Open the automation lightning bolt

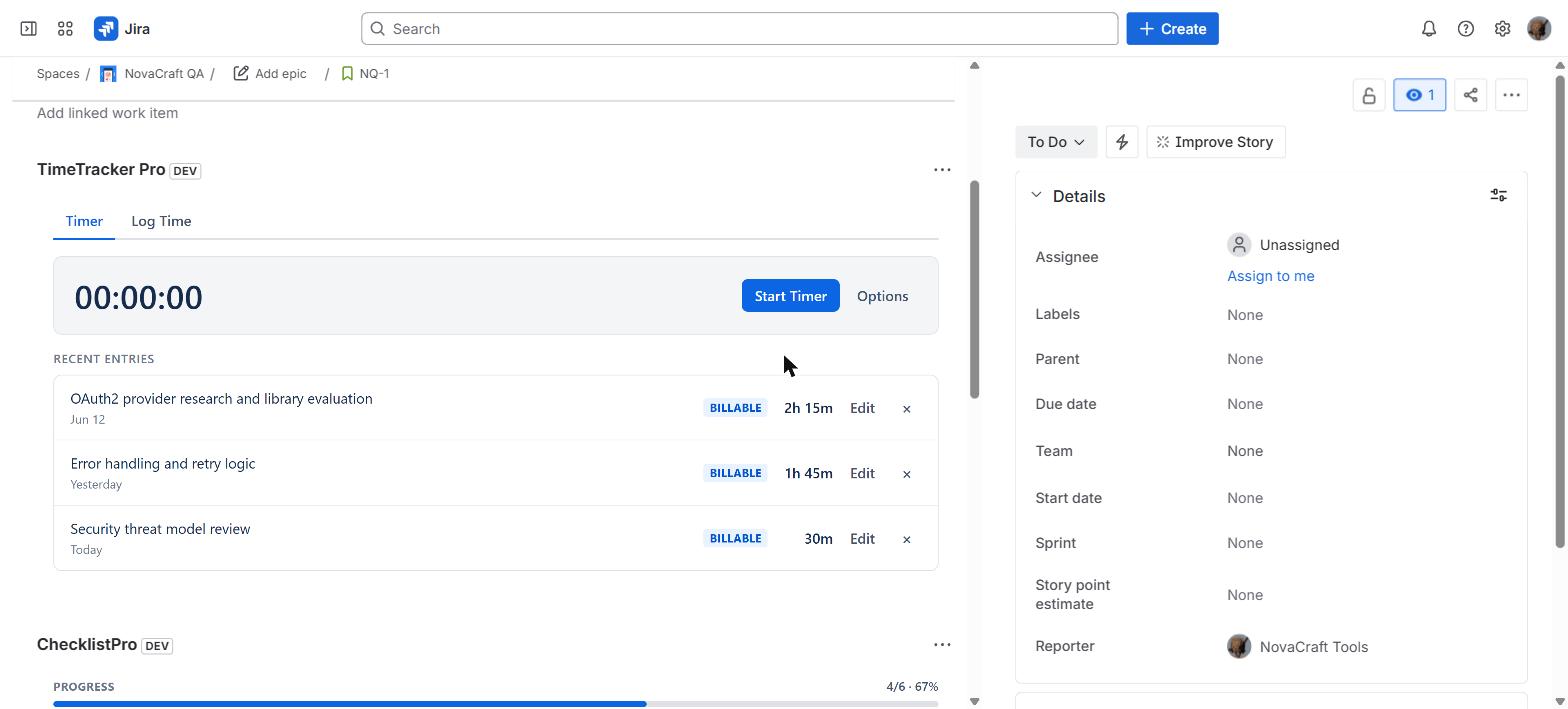1122,142
